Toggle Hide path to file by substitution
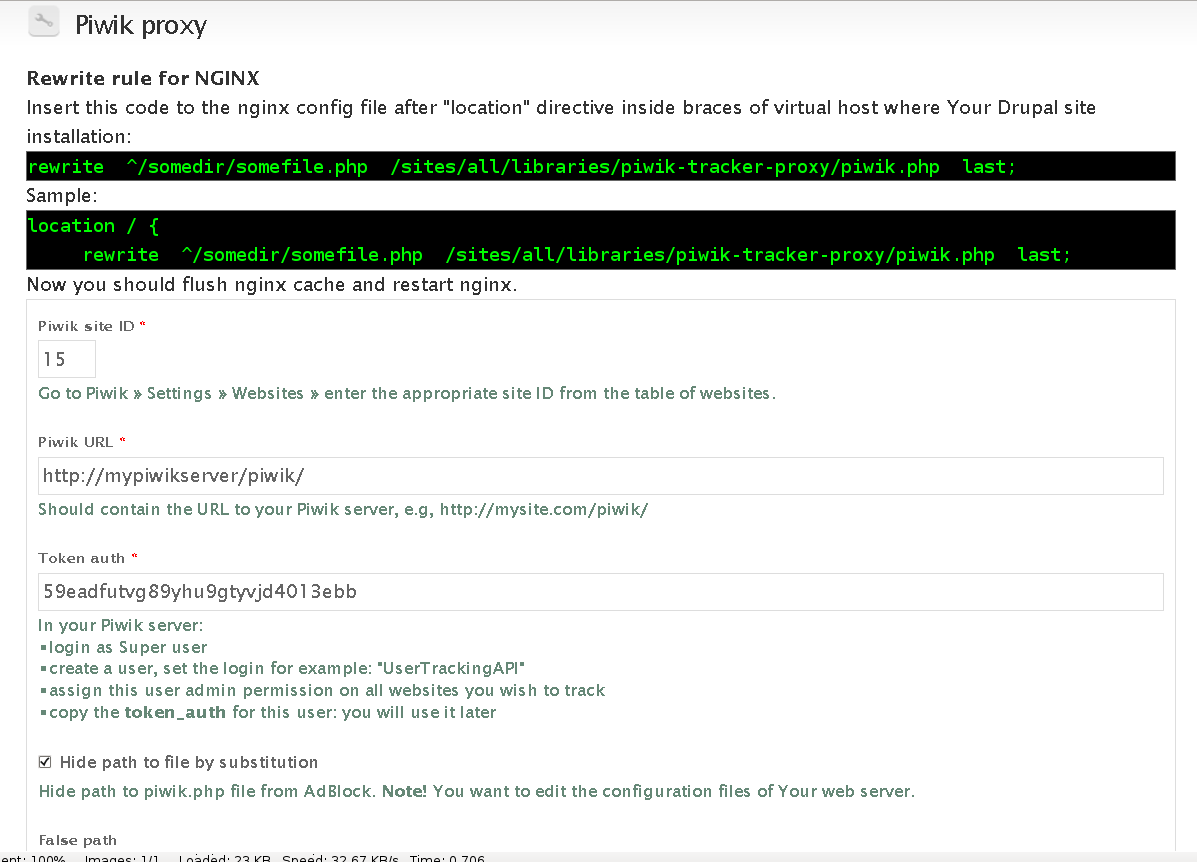 (45, 762)
